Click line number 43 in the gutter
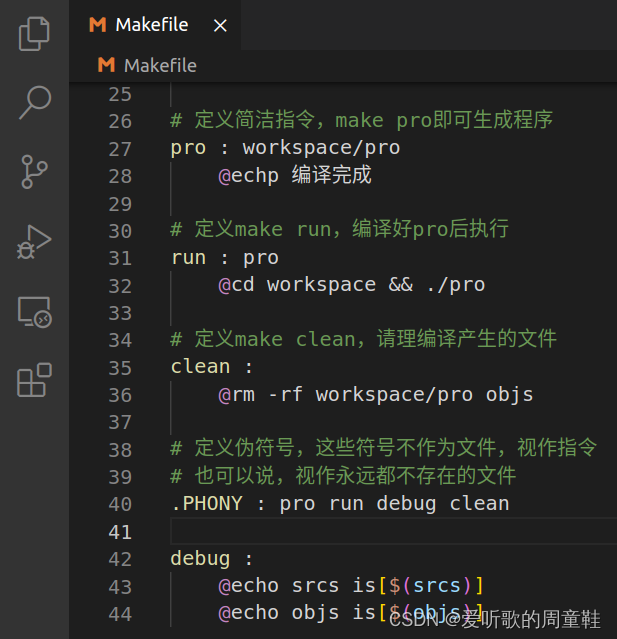 pos(120,587)
